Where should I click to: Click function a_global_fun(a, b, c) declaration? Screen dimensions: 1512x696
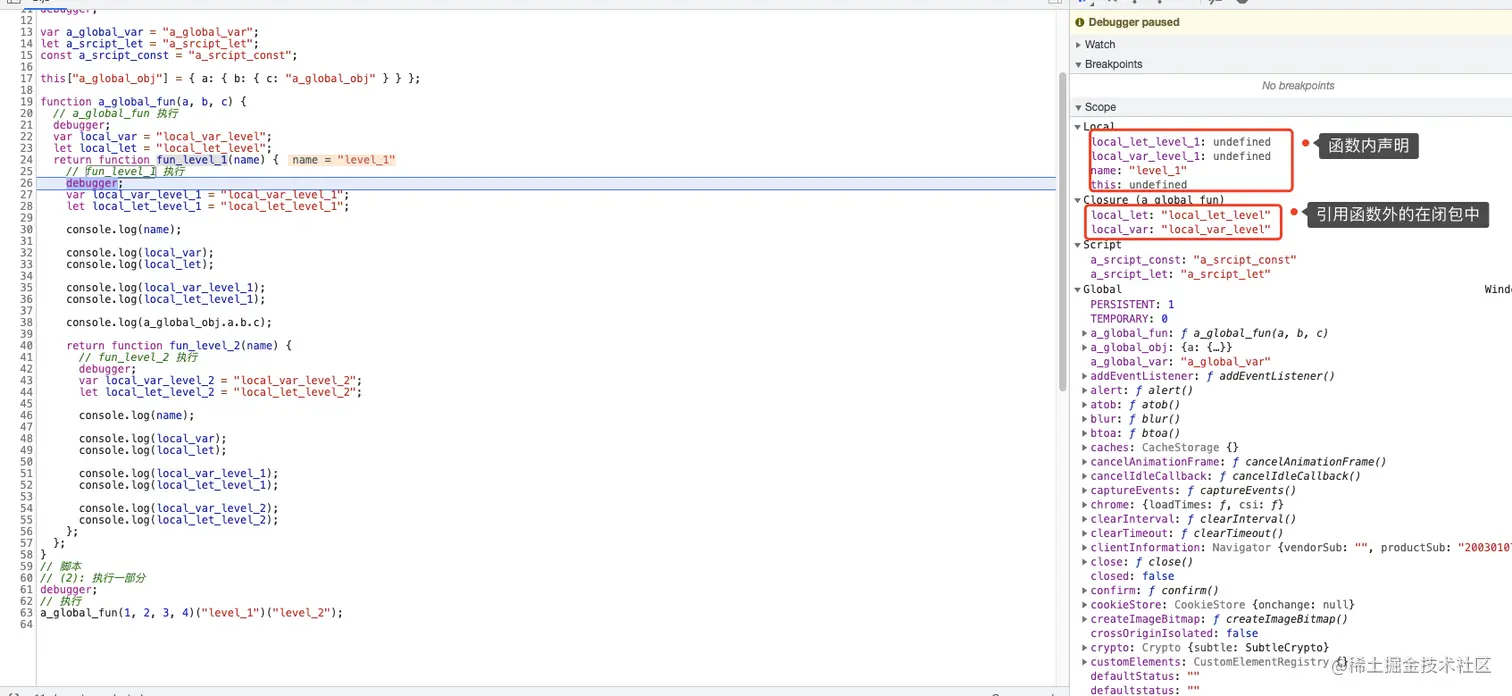coord(143,102)
